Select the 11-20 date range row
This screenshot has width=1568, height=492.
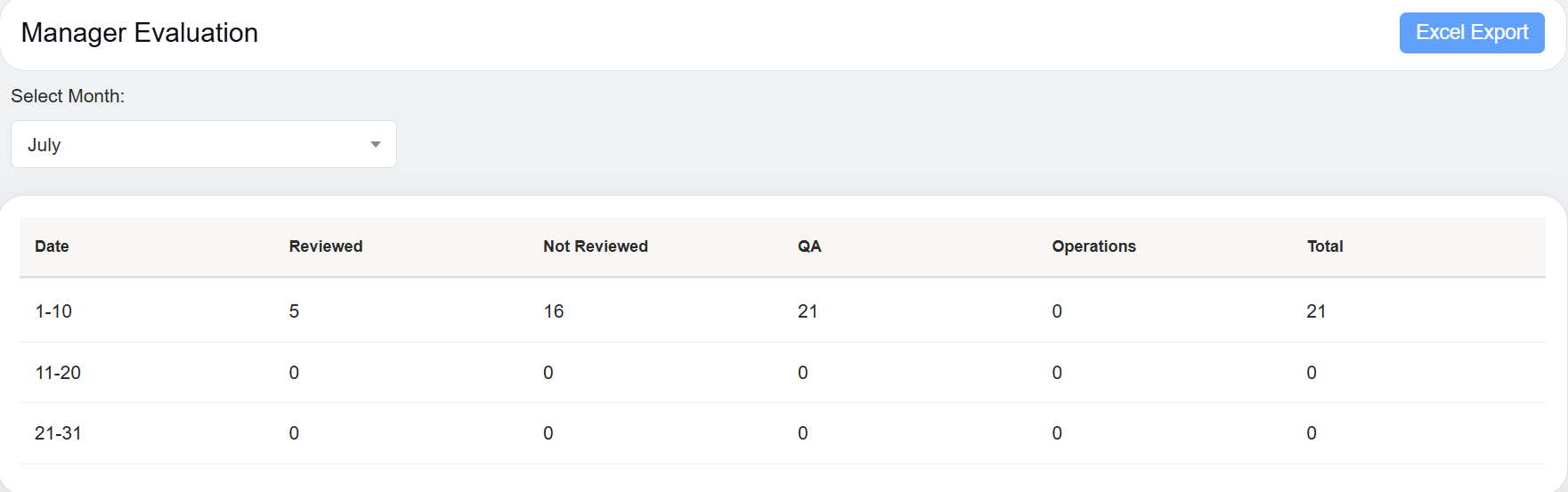click(58, 373)
